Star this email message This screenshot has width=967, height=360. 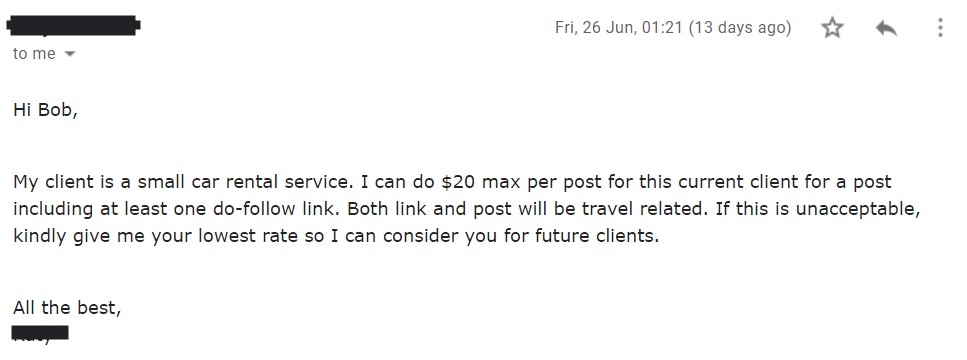[x=832, y=28]
